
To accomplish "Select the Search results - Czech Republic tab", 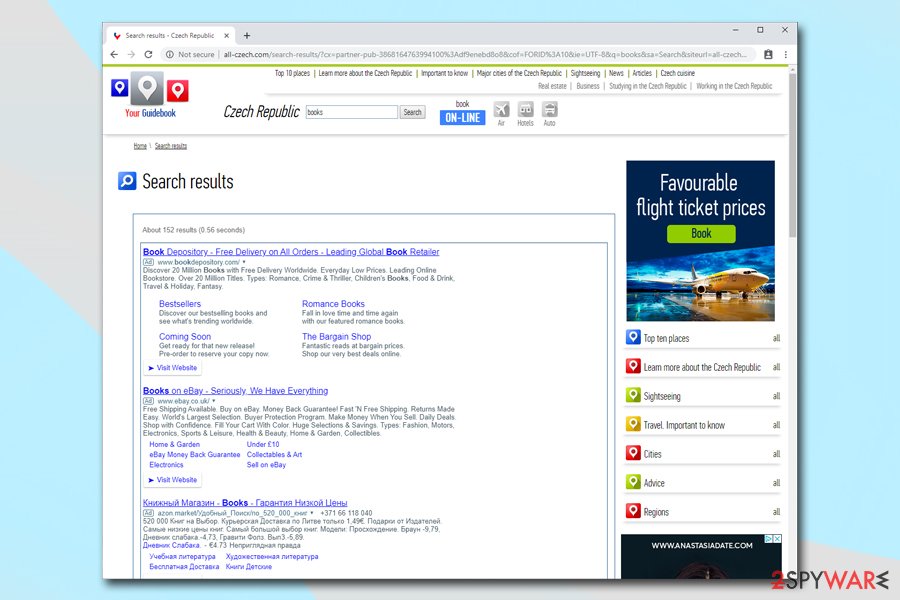I will (170, 36).
